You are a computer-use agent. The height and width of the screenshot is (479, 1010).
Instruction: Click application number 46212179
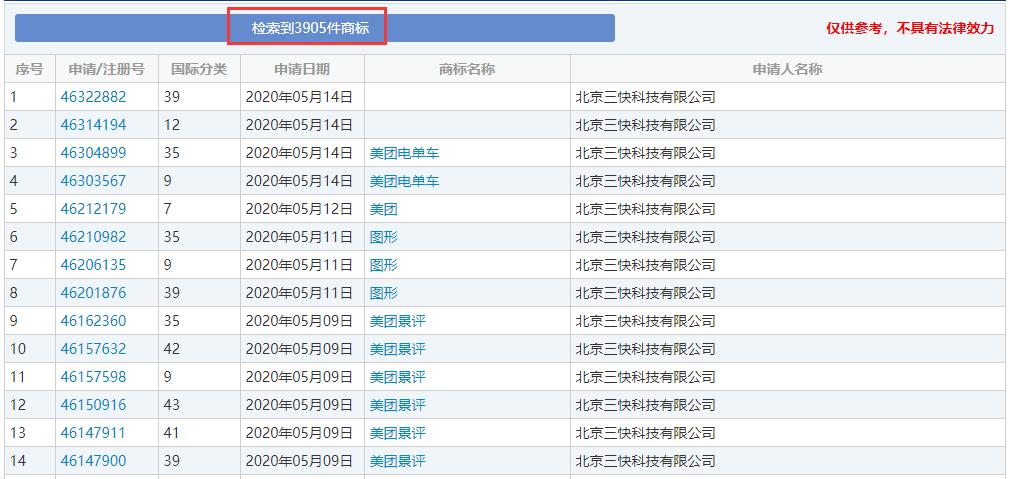pyautogui.click(x=93, y=209)
